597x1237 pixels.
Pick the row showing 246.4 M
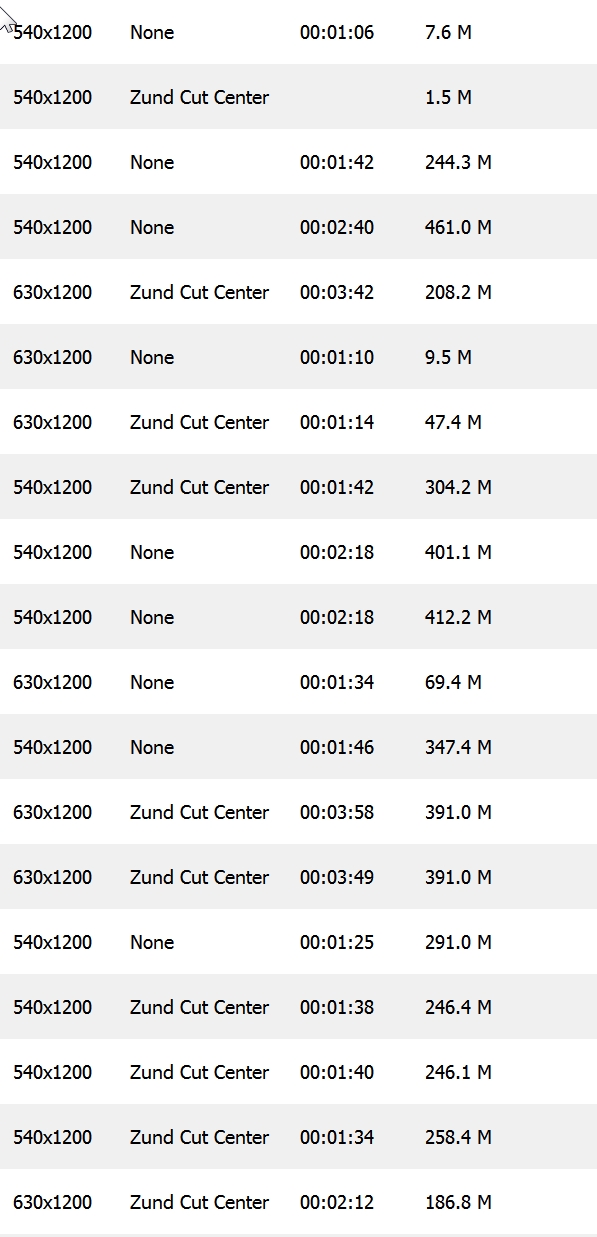(x=298, y=1007)
